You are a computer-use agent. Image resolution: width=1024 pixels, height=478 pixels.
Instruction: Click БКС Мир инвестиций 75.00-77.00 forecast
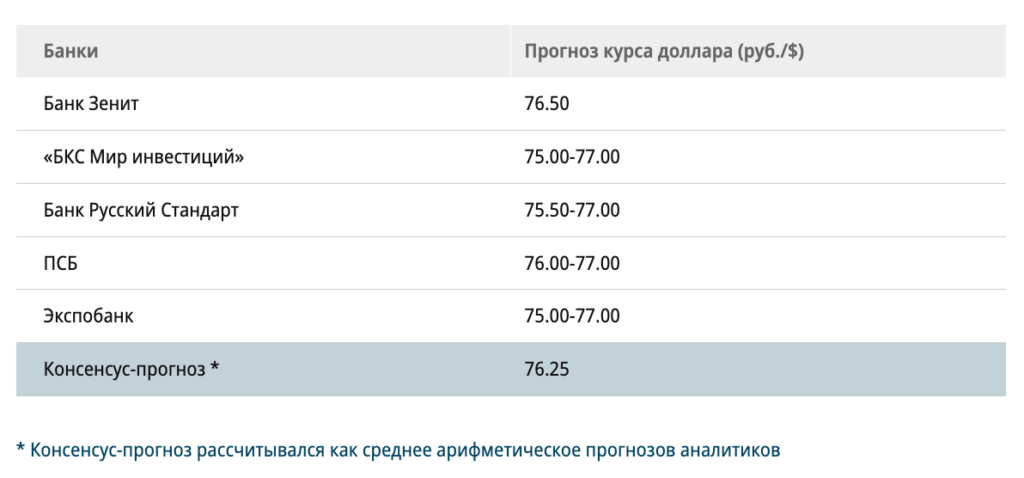click(572, 157)
